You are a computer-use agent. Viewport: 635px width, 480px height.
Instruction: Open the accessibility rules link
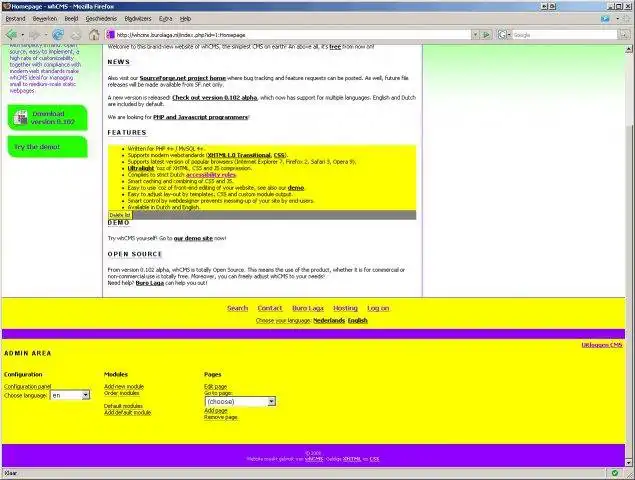point(211,175)
